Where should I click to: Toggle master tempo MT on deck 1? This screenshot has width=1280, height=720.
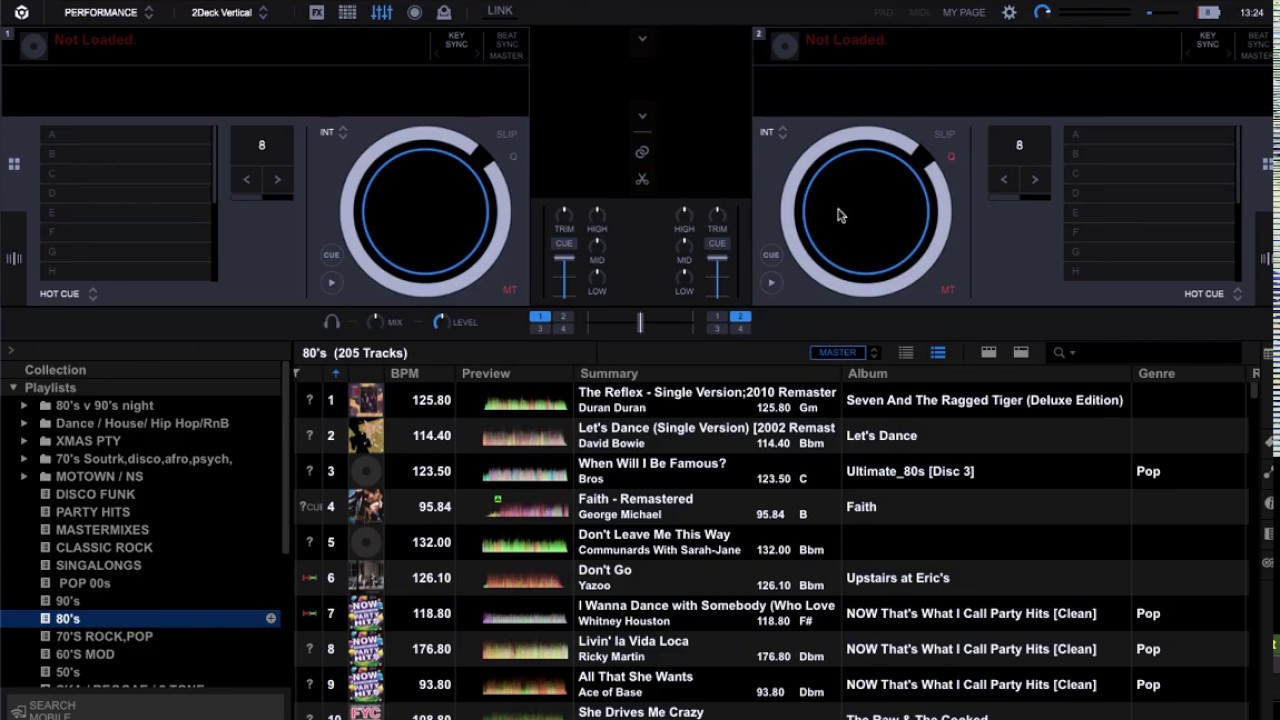510,290
